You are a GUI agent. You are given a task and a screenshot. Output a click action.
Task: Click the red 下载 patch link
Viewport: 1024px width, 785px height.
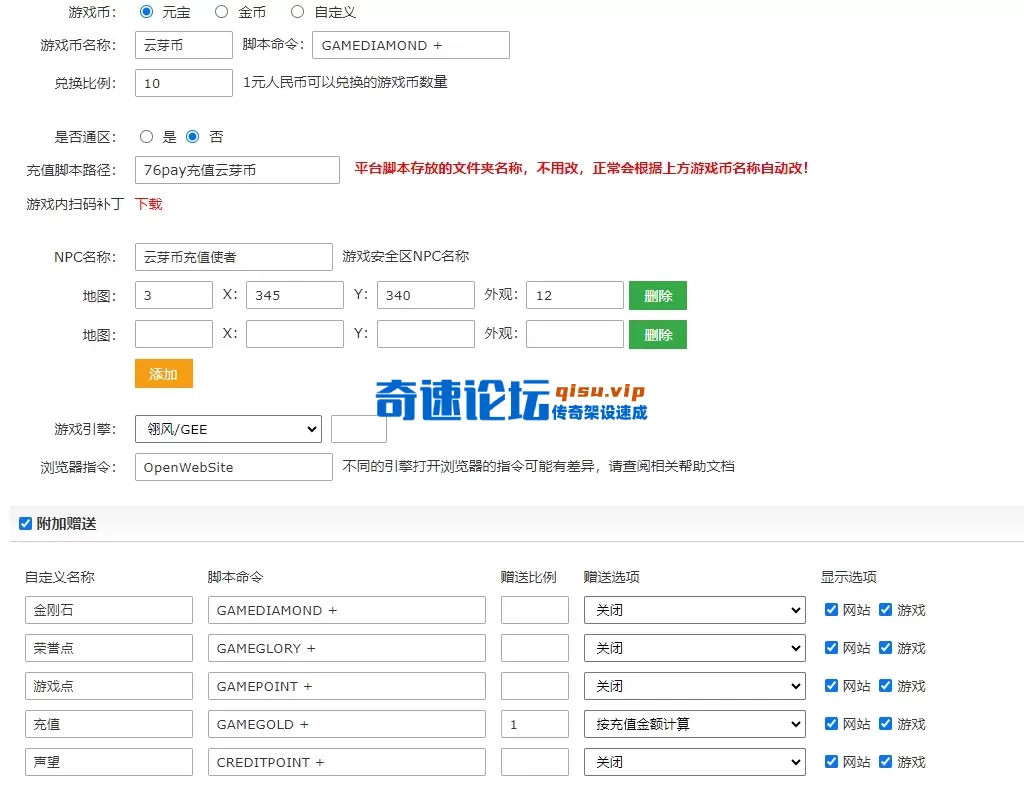(148, 204)
